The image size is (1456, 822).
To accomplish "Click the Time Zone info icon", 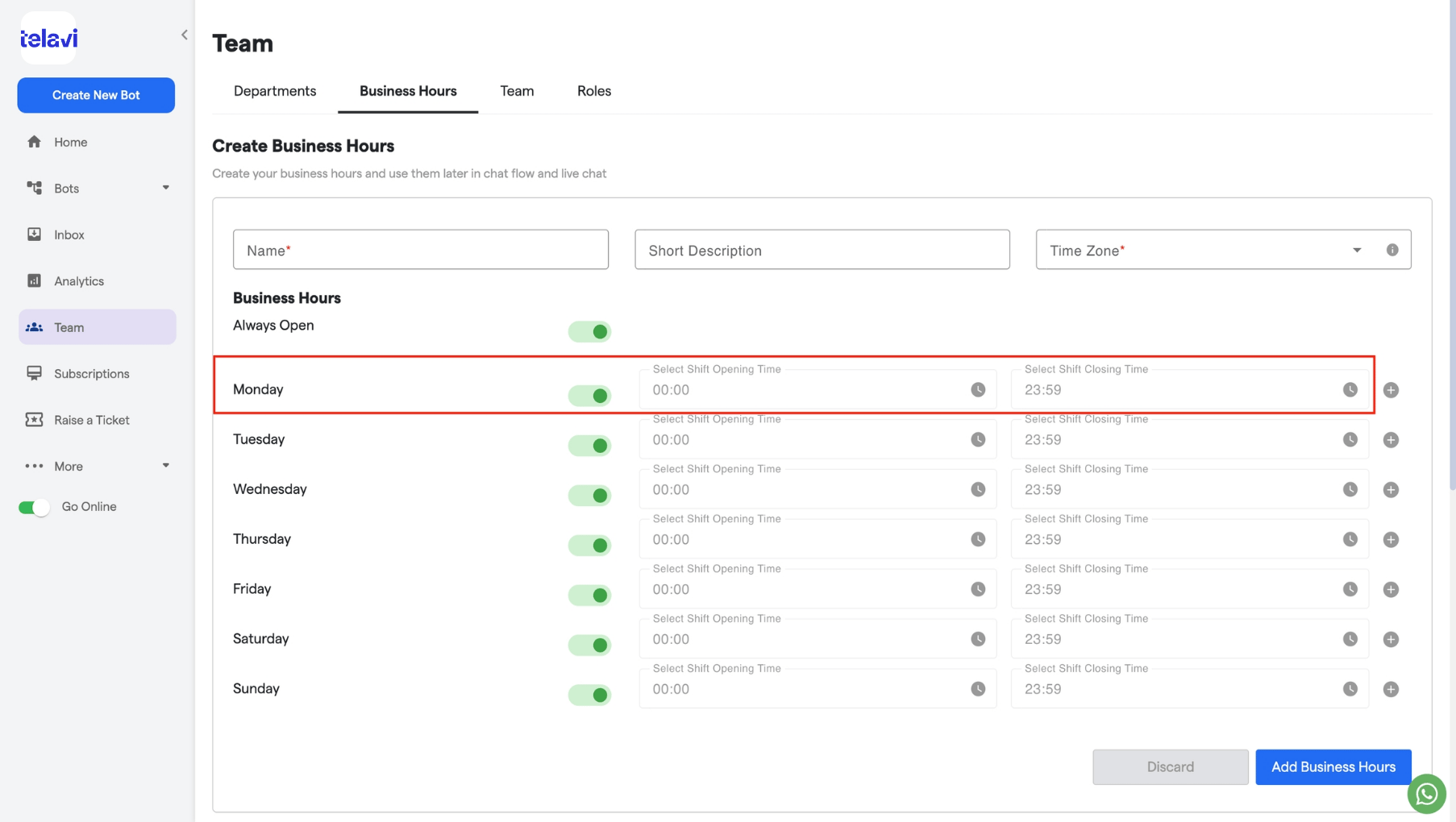I will [x=1392, y=250].
